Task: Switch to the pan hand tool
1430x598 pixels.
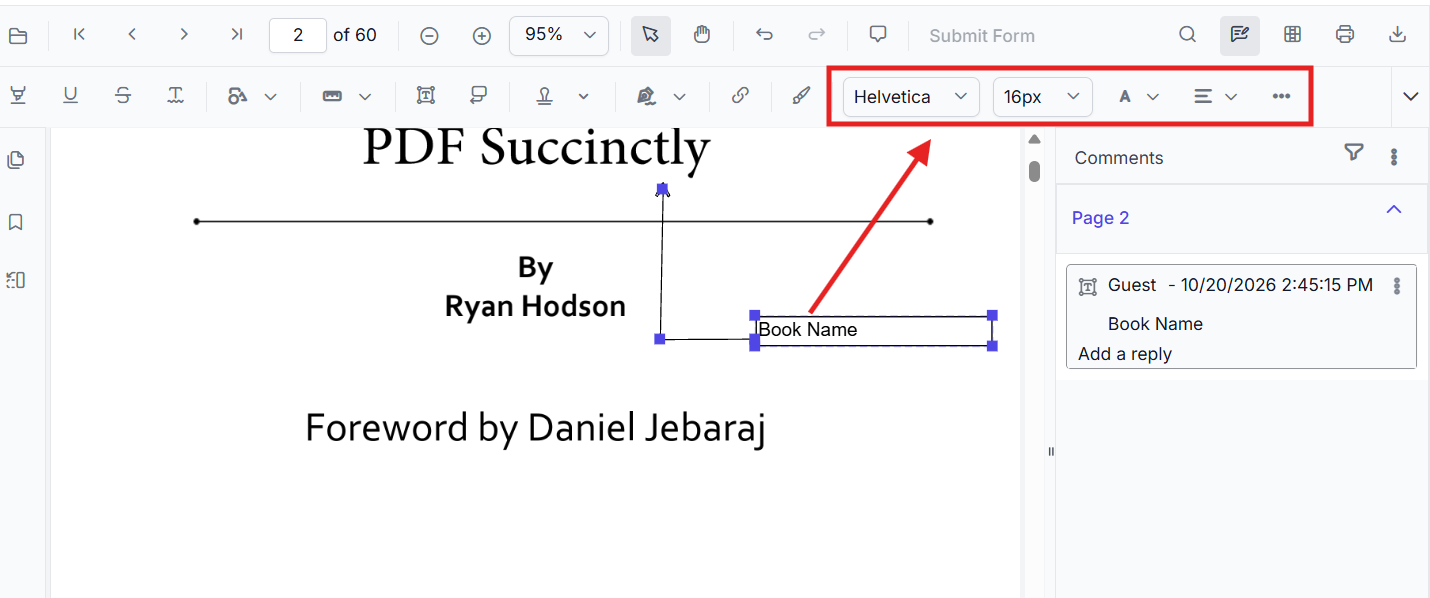Action: [x=702, y=35]
